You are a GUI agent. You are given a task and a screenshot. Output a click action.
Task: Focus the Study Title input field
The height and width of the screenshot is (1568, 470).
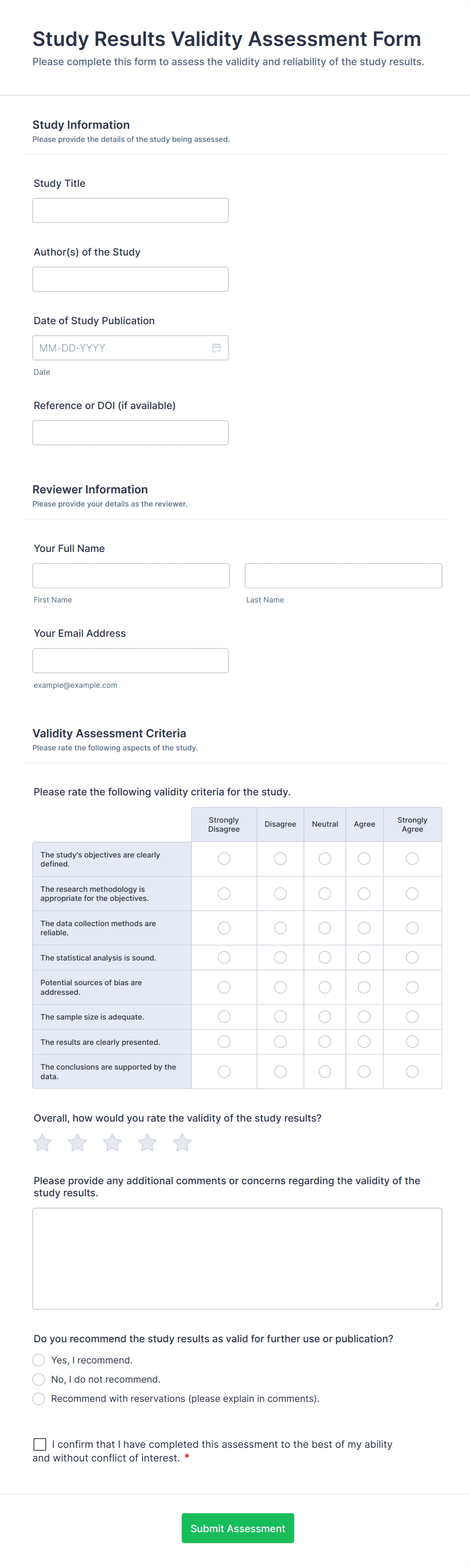click(130, 211)
